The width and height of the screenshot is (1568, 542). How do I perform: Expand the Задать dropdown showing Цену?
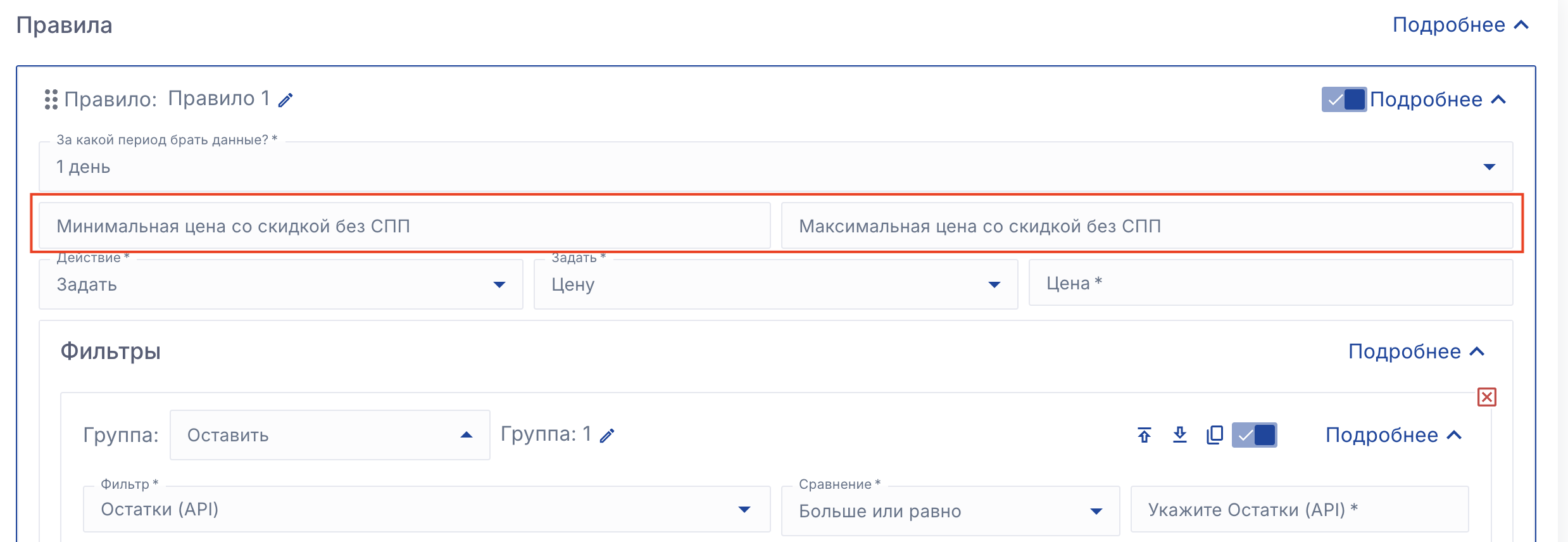pos(775,284)
